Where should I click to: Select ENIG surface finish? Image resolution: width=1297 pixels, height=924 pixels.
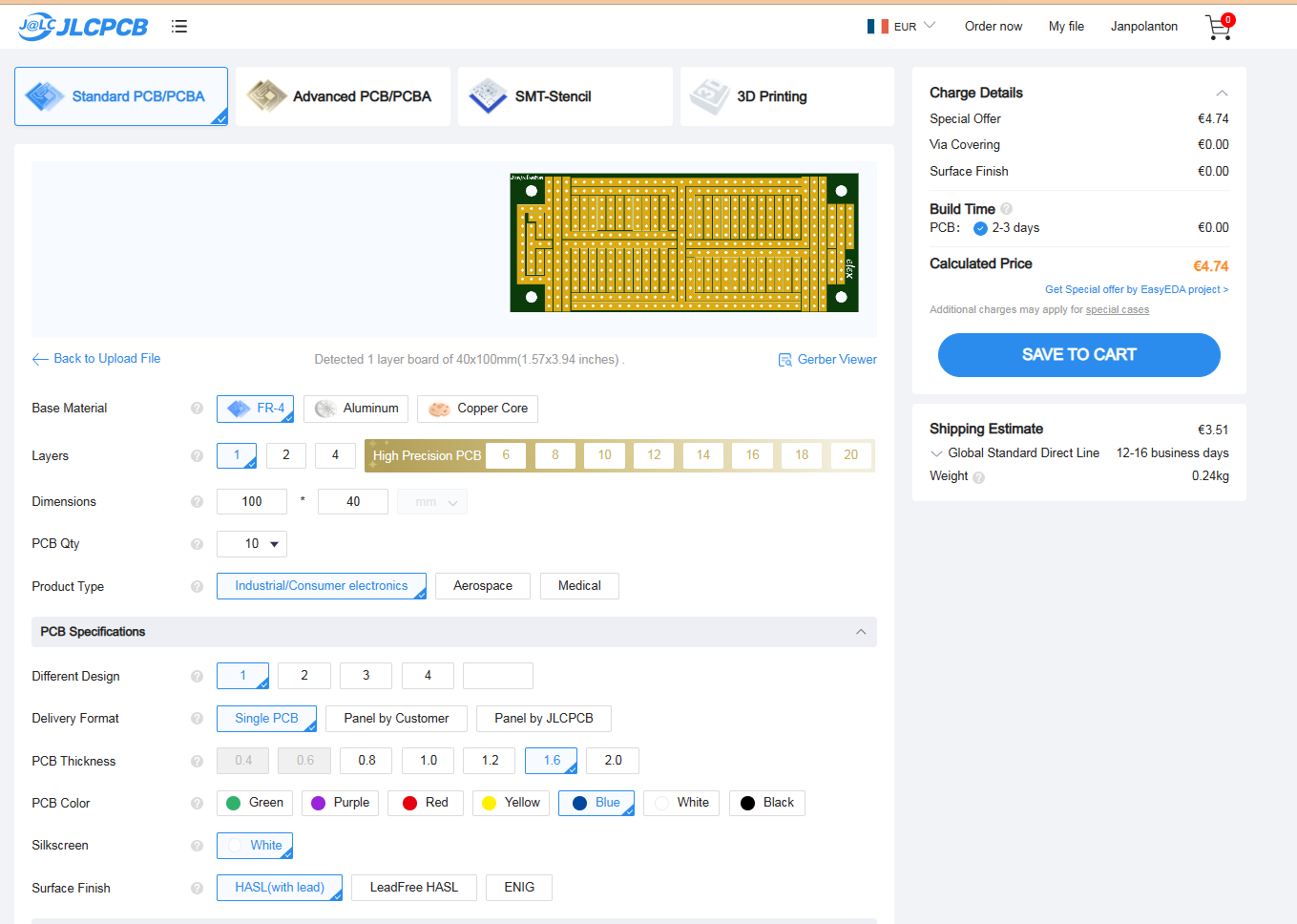(x=519, y=888)
